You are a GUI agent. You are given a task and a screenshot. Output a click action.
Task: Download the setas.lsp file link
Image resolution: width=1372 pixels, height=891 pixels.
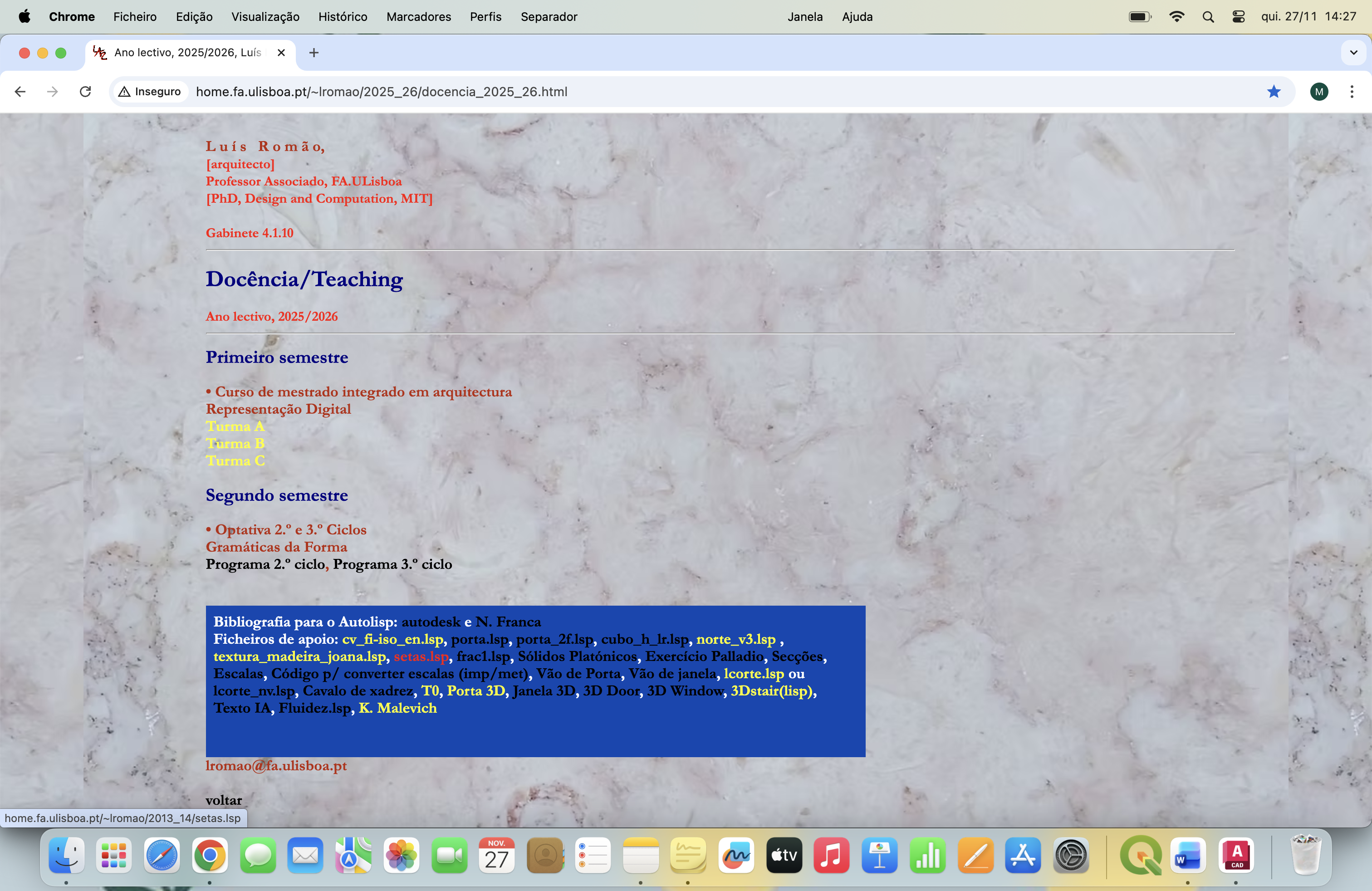(x=421, y=656)
